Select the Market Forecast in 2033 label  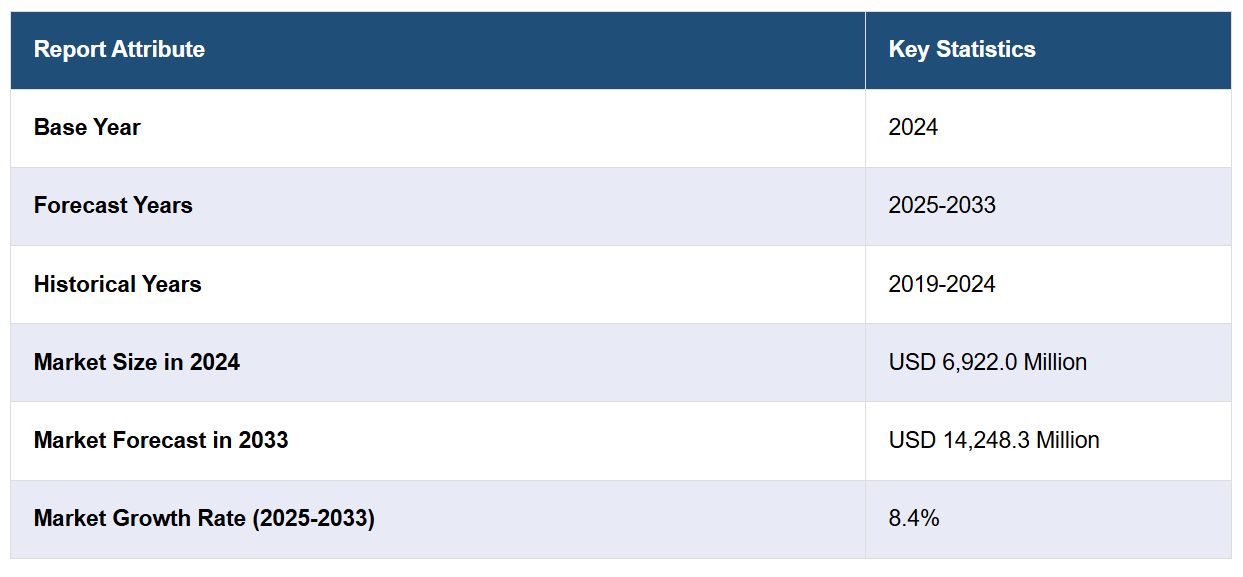(161, 440)
